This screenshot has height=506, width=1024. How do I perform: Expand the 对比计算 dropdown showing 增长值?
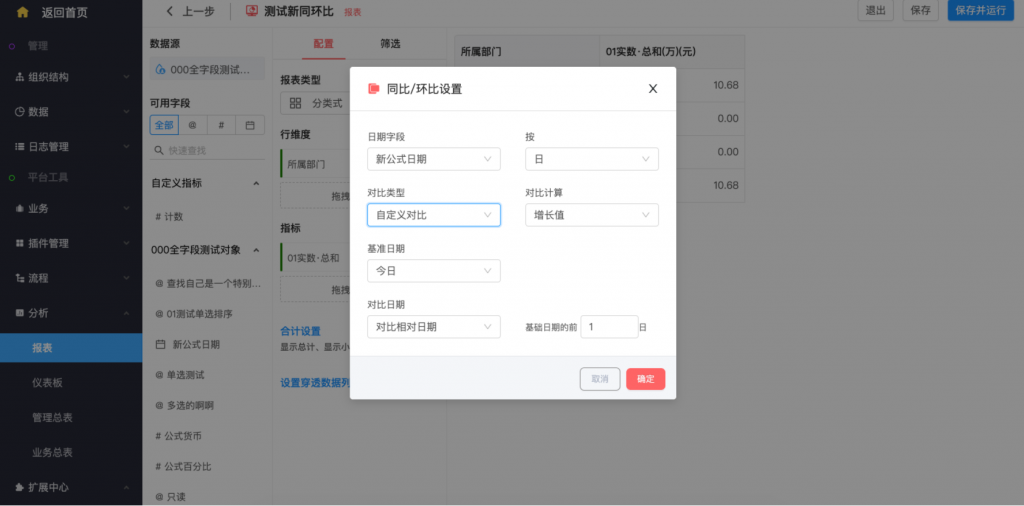click(x=591, y=215)
